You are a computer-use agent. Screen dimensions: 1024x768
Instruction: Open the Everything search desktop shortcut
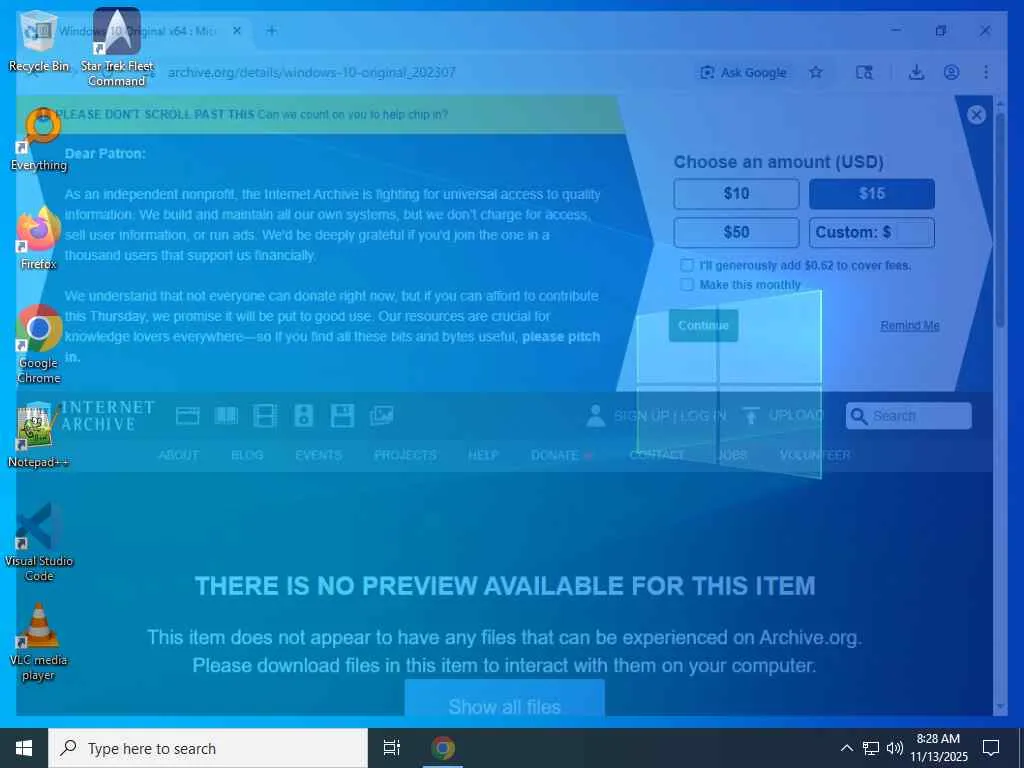point(39,139)
